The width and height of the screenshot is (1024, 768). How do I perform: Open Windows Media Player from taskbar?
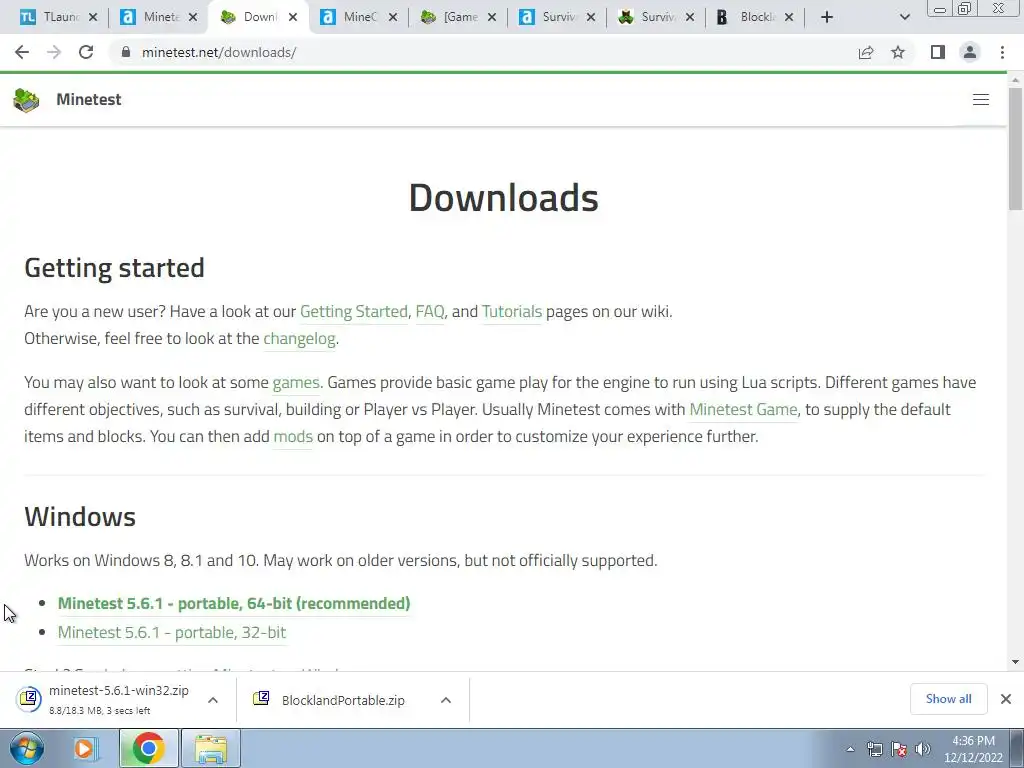[84, 748]
